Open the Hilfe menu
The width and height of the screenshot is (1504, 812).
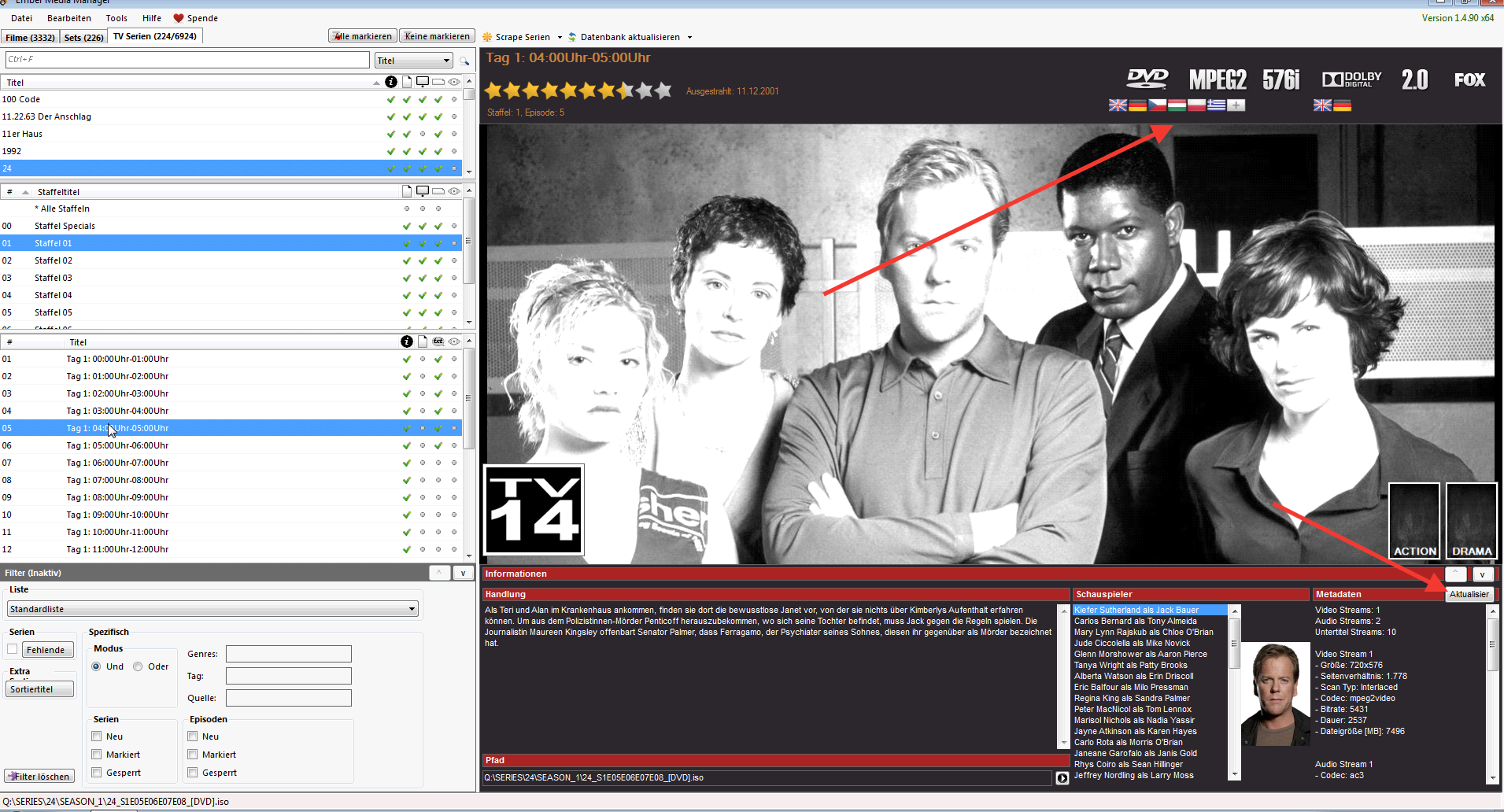152,18
